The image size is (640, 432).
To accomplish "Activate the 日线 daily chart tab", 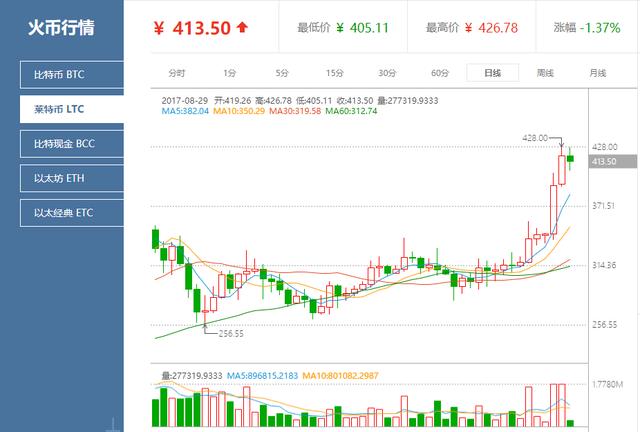I will click(x=493, y=73).
